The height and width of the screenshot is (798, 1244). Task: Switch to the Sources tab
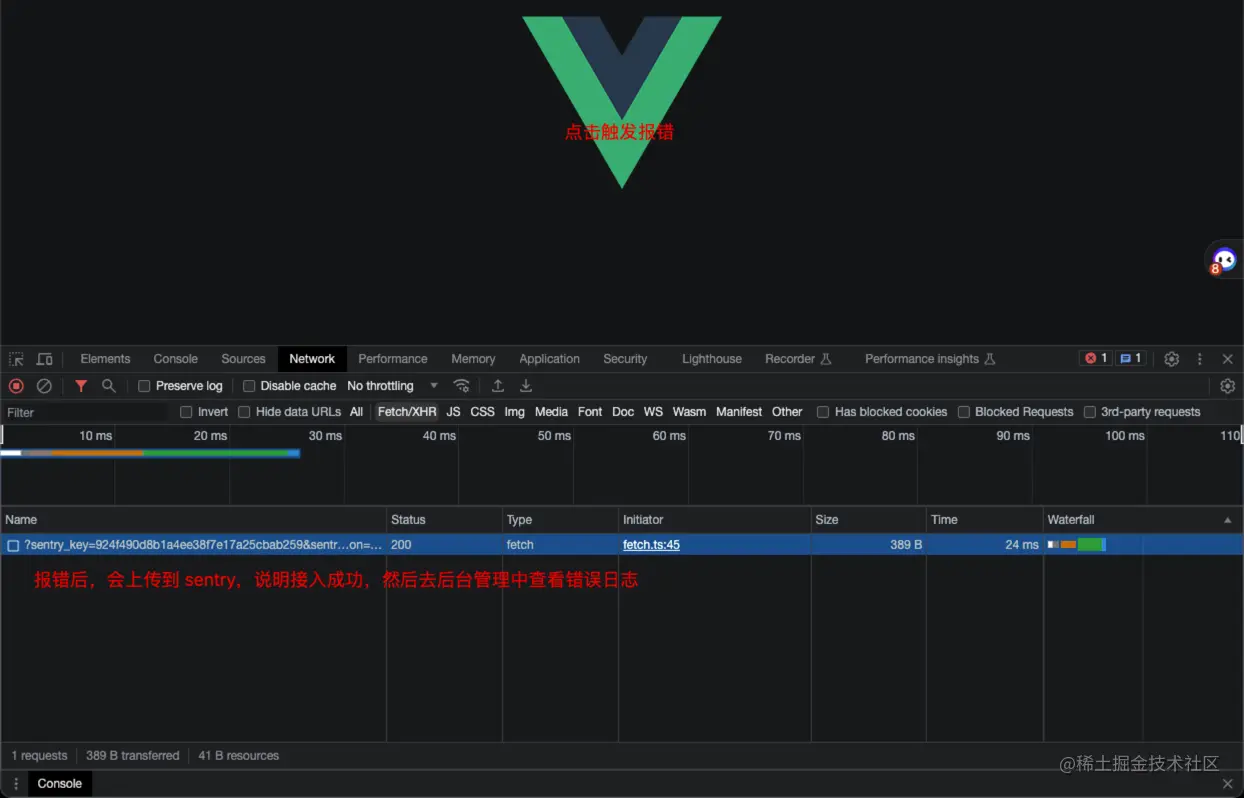(x=243, y=359)
